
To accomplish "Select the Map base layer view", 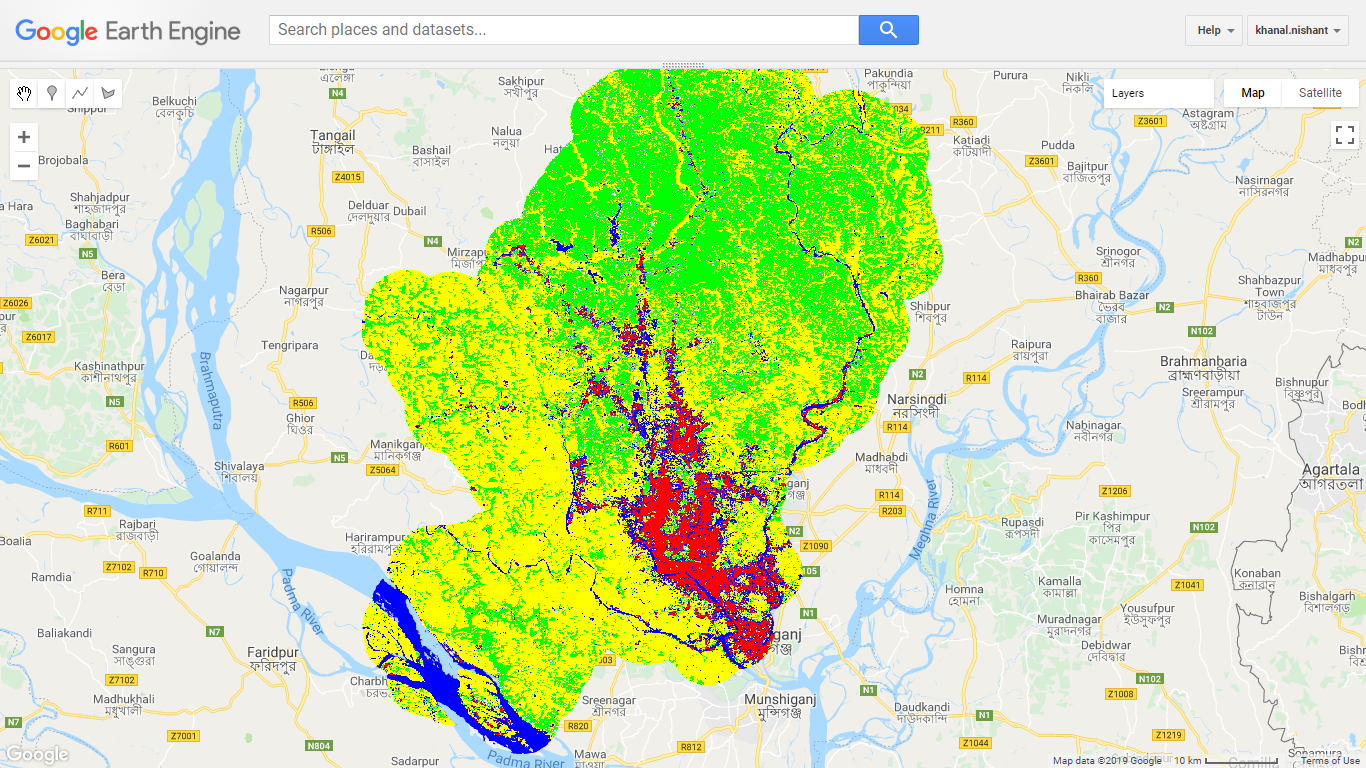I will (1252, 93).
